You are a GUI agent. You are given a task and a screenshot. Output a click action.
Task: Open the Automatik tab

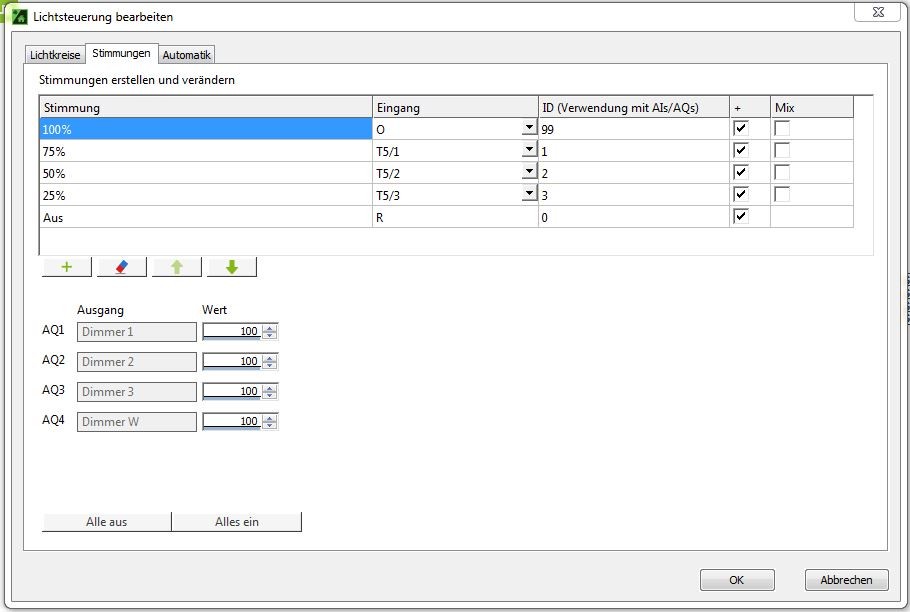(x=186, y=55)
